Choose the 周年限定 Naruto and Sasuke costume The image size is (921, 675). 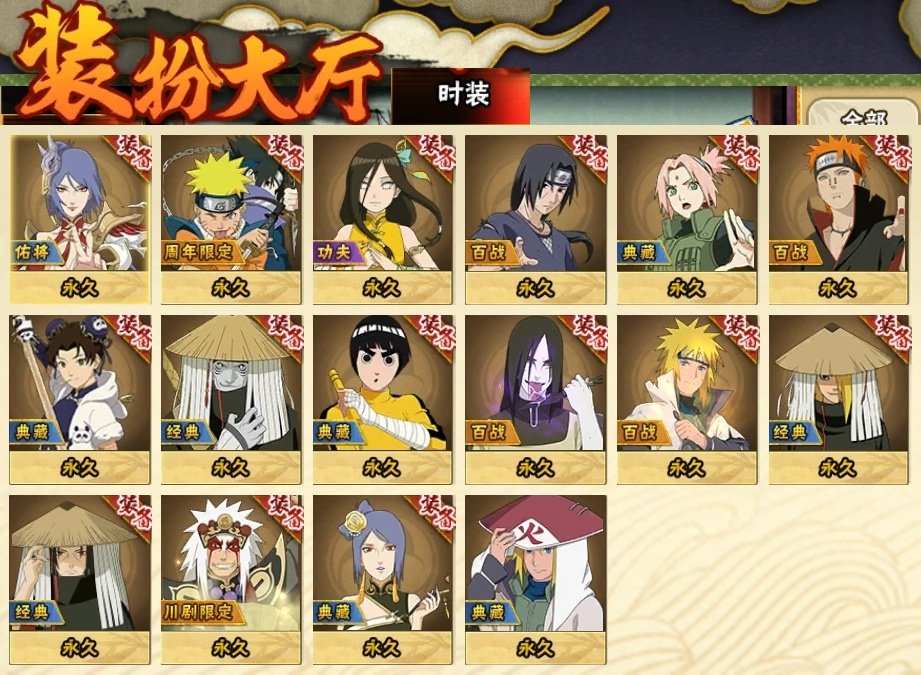pos(231,220)
